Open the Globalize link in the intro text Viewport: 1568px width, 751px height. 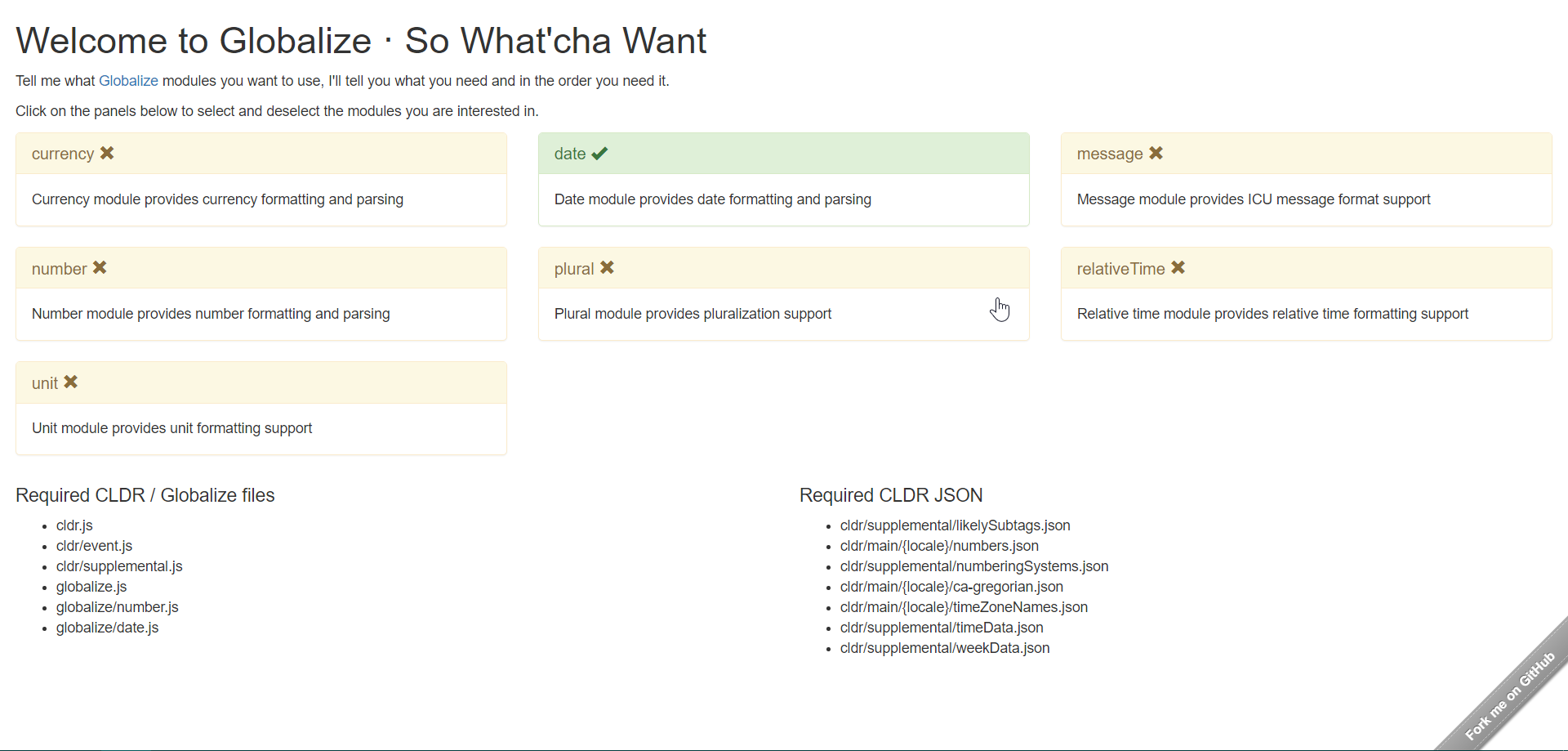coord(128,81)
